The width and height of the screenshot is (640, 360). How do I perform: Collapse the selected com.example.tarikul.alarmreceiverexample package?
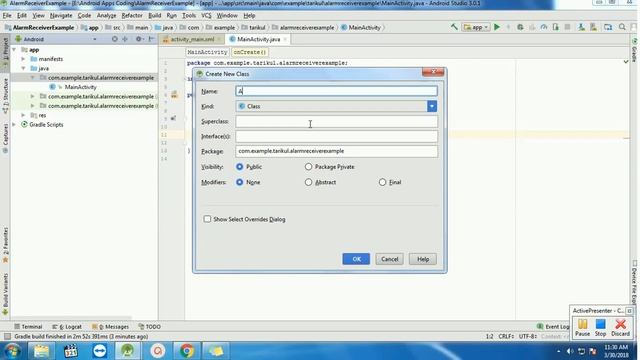click(x=33, y=78)
